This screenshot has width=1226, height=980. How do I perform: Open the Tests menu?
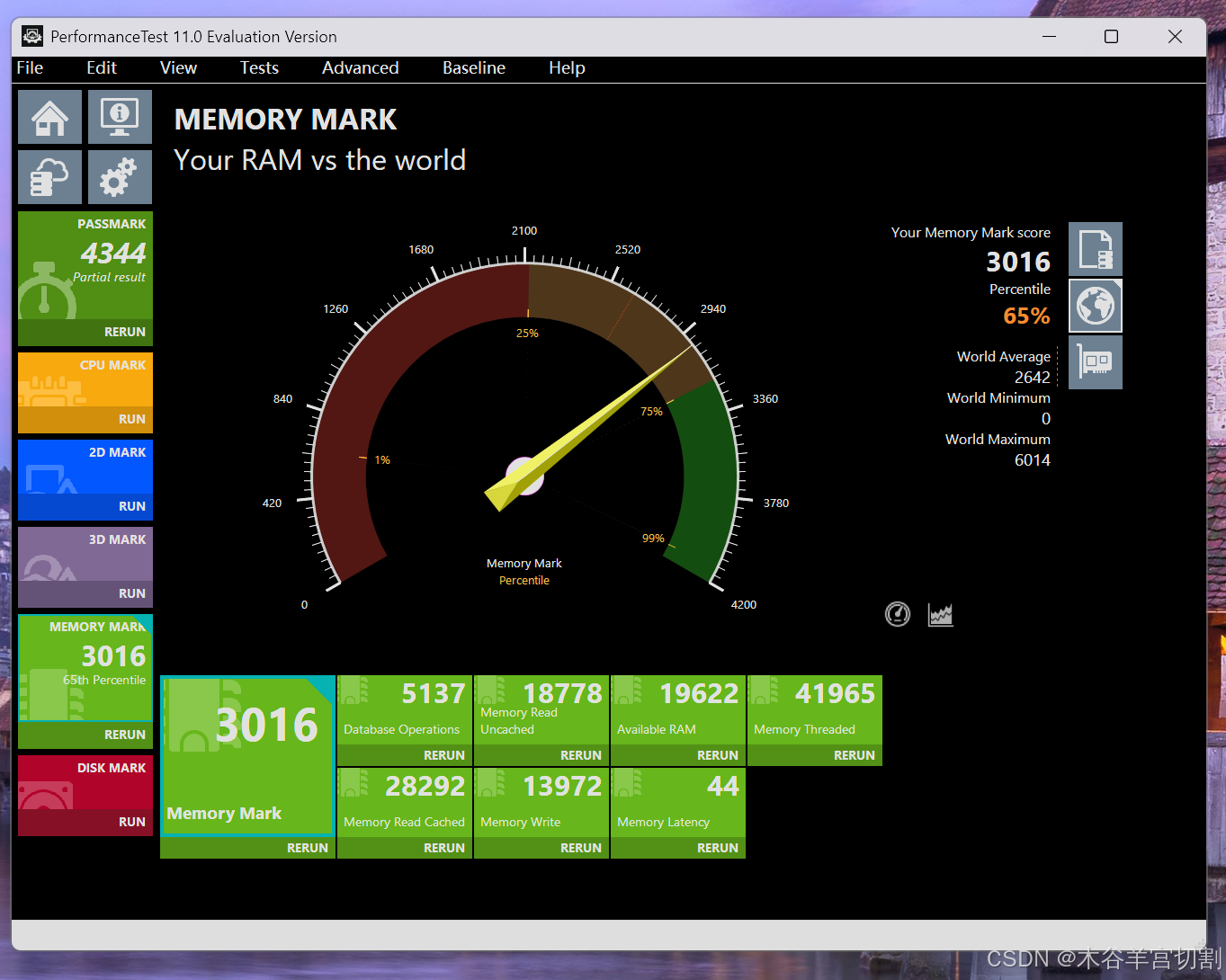(259, 67)
